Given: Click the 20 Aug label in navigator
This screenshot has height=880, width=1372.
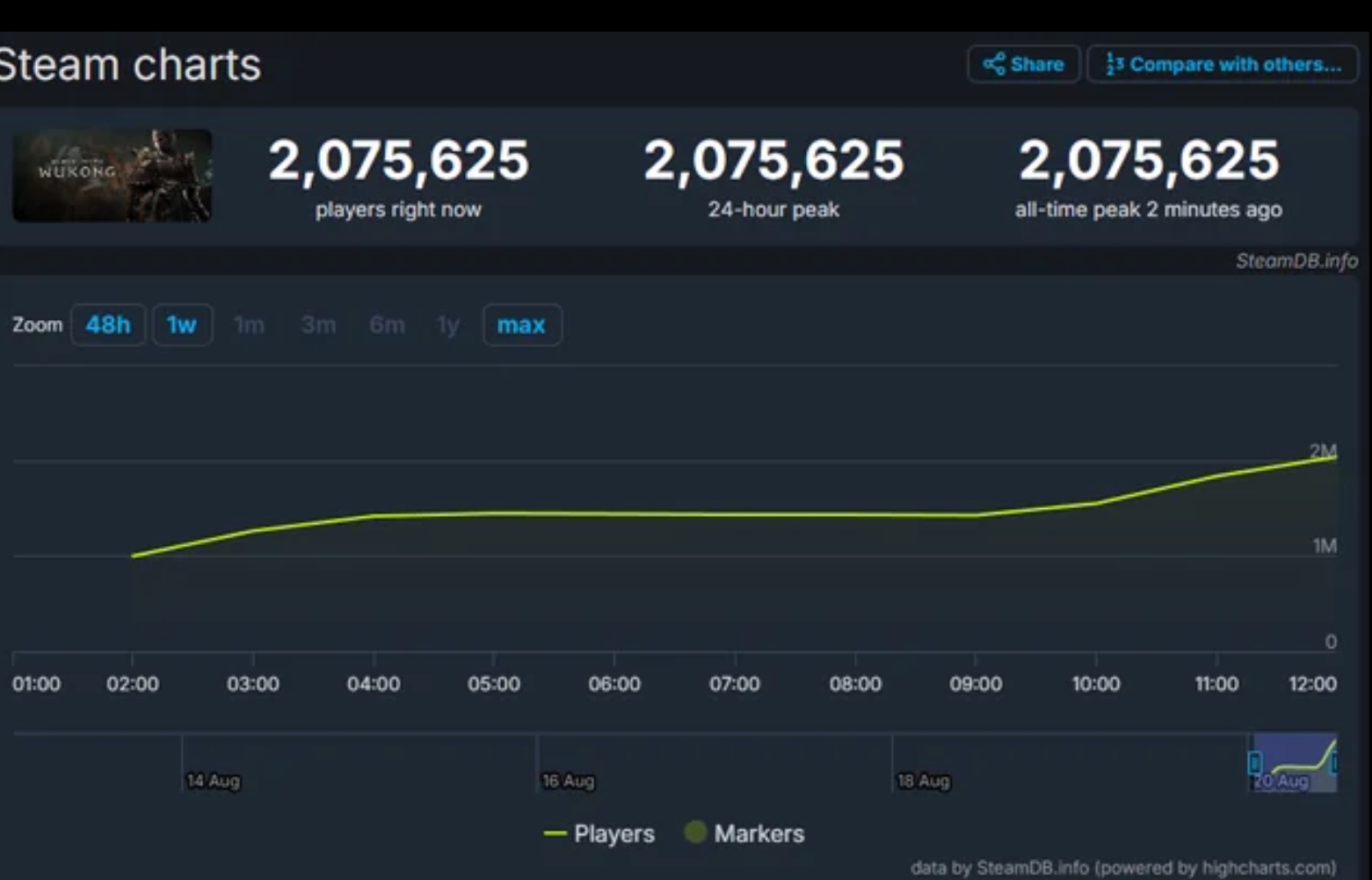Looking at the screenshot, I should pos(1281,781).
